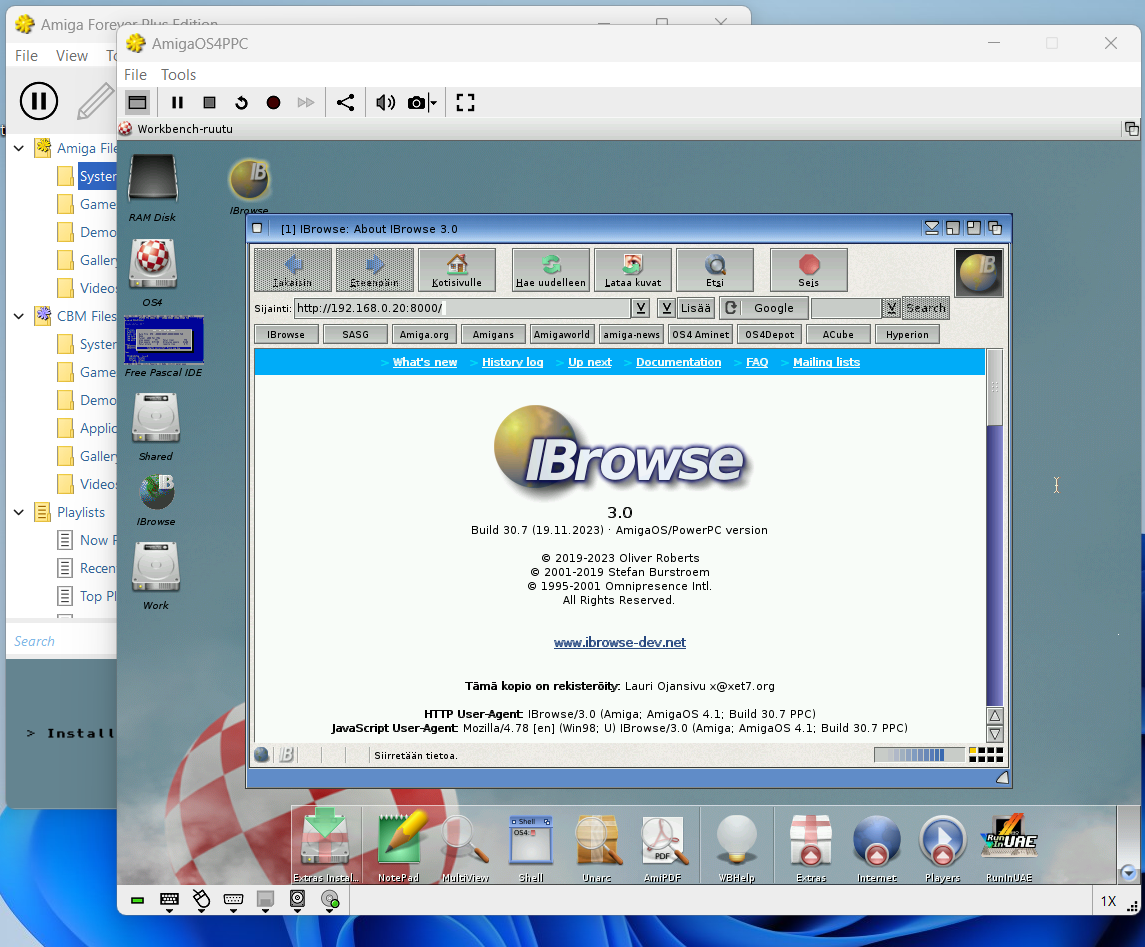Open the File menu in AmigaOS4PPC
Viewport: 1145px width, 947px height.
(x=135, y=74)
